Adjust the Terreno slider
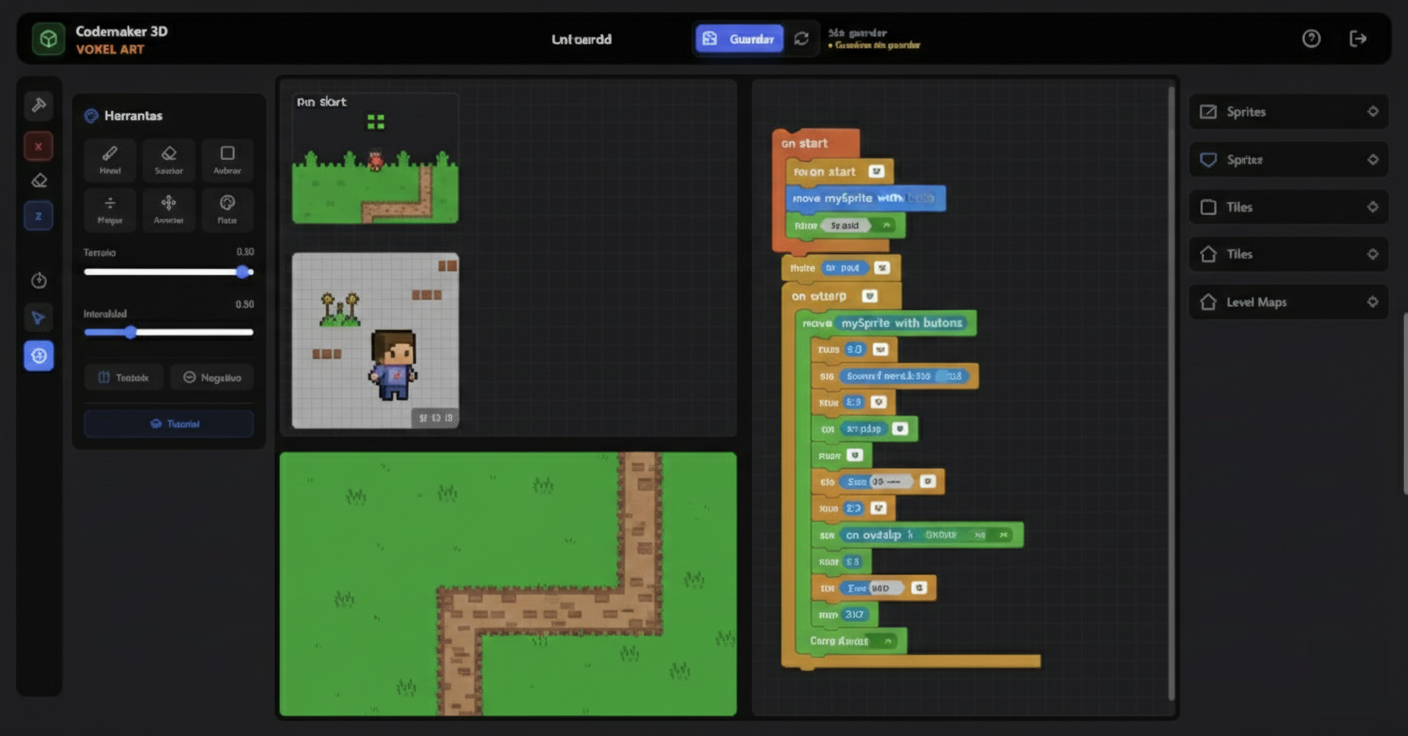This screenshot has width=1408, height=736. coord(241,271)
